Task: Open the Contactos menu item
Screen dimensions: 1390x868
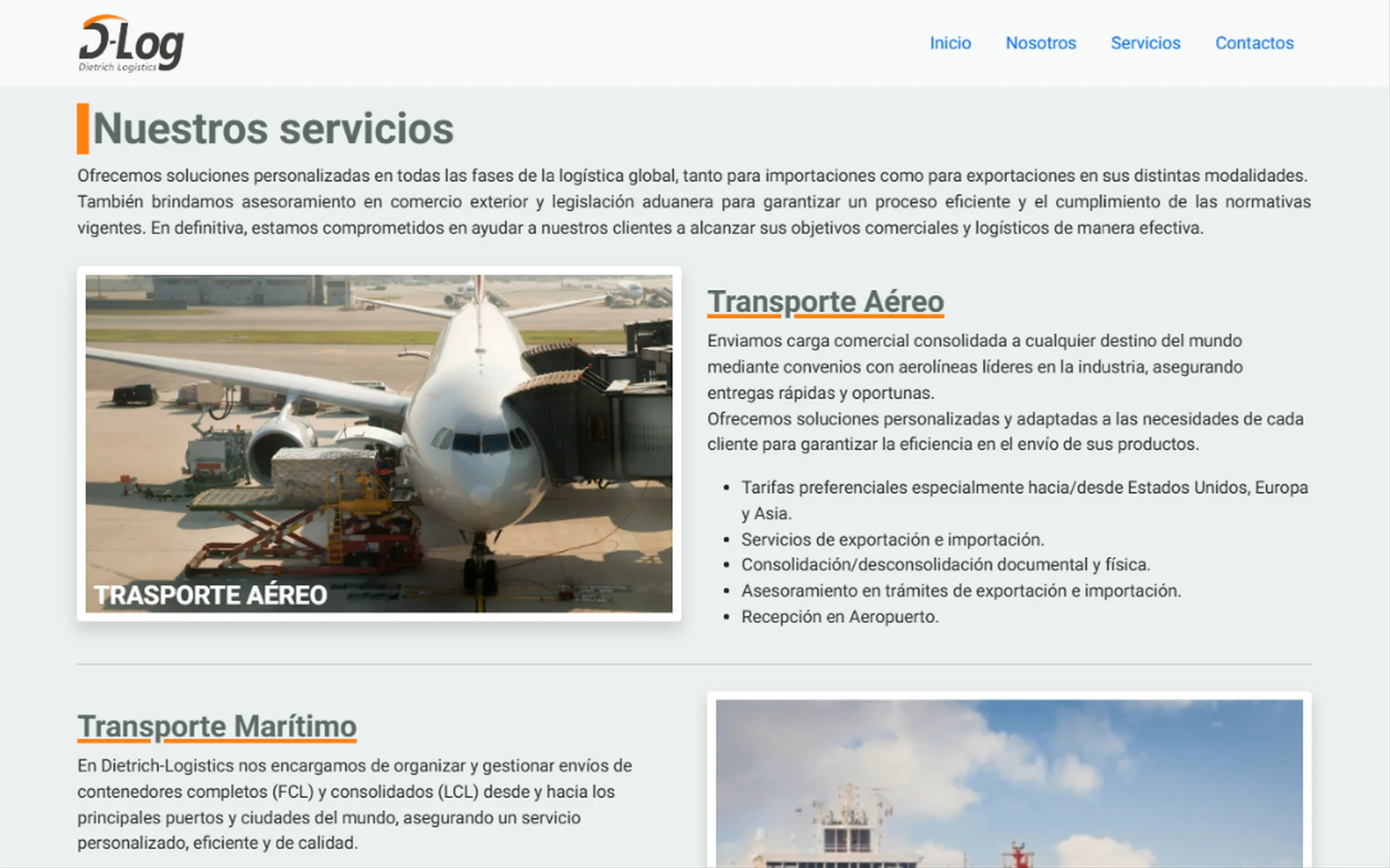Action: pyautogui.click(x=1254, y=43)
